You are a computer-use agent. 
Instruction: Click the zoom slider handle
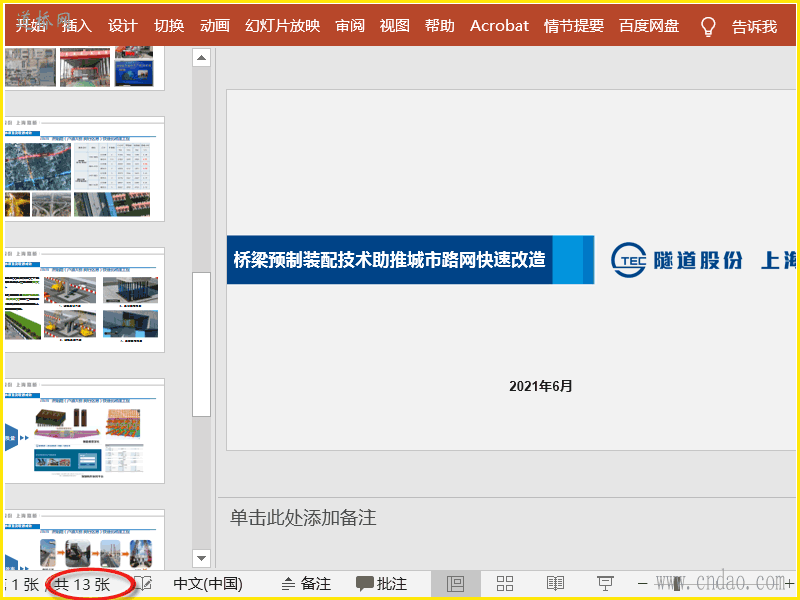677,584
